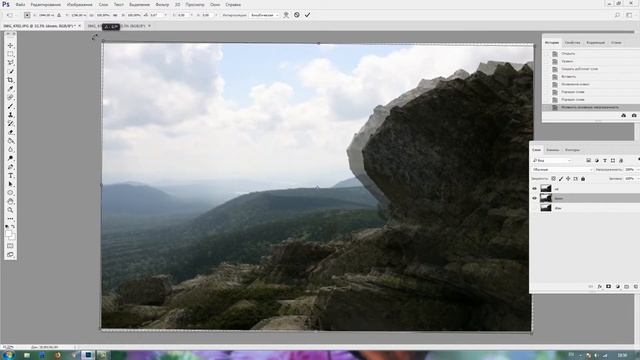
Task: Open the layer blend mode dropdown
Action: (562, 169)
